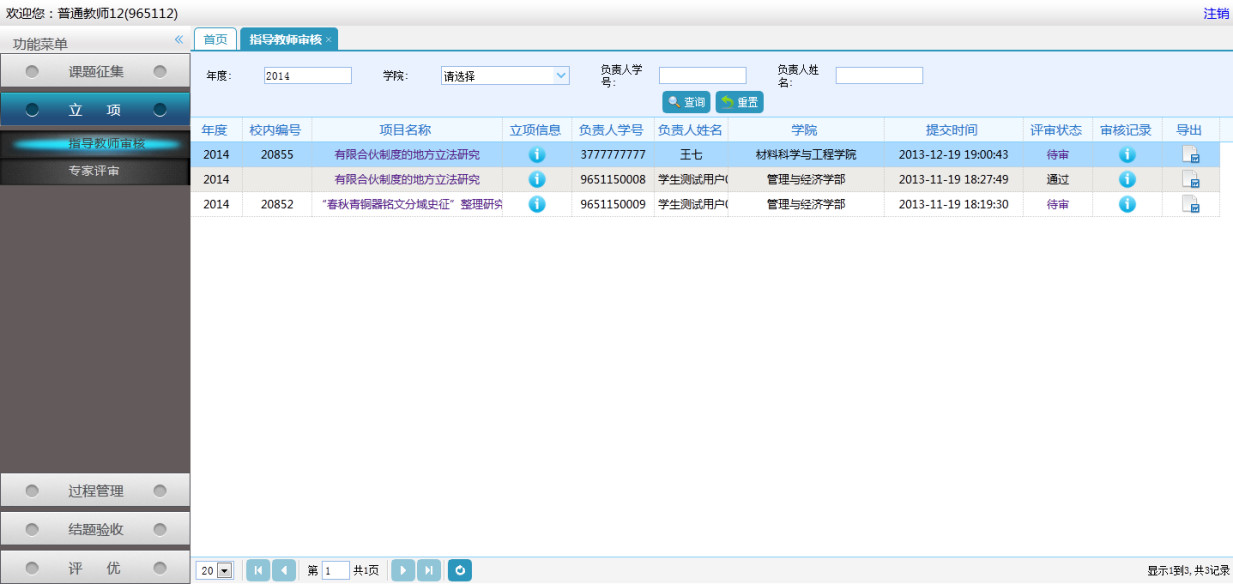Click the 通过 status cell
The height and width of the screenshot is (584, 1233).
(1057, 179)
